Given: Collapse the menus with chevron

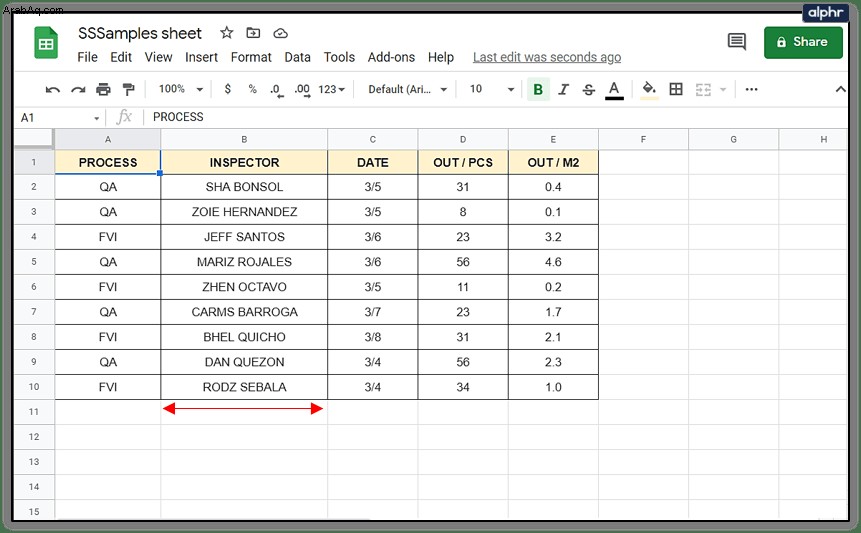Looking at the screenshot, I should (x=840, y=89).
